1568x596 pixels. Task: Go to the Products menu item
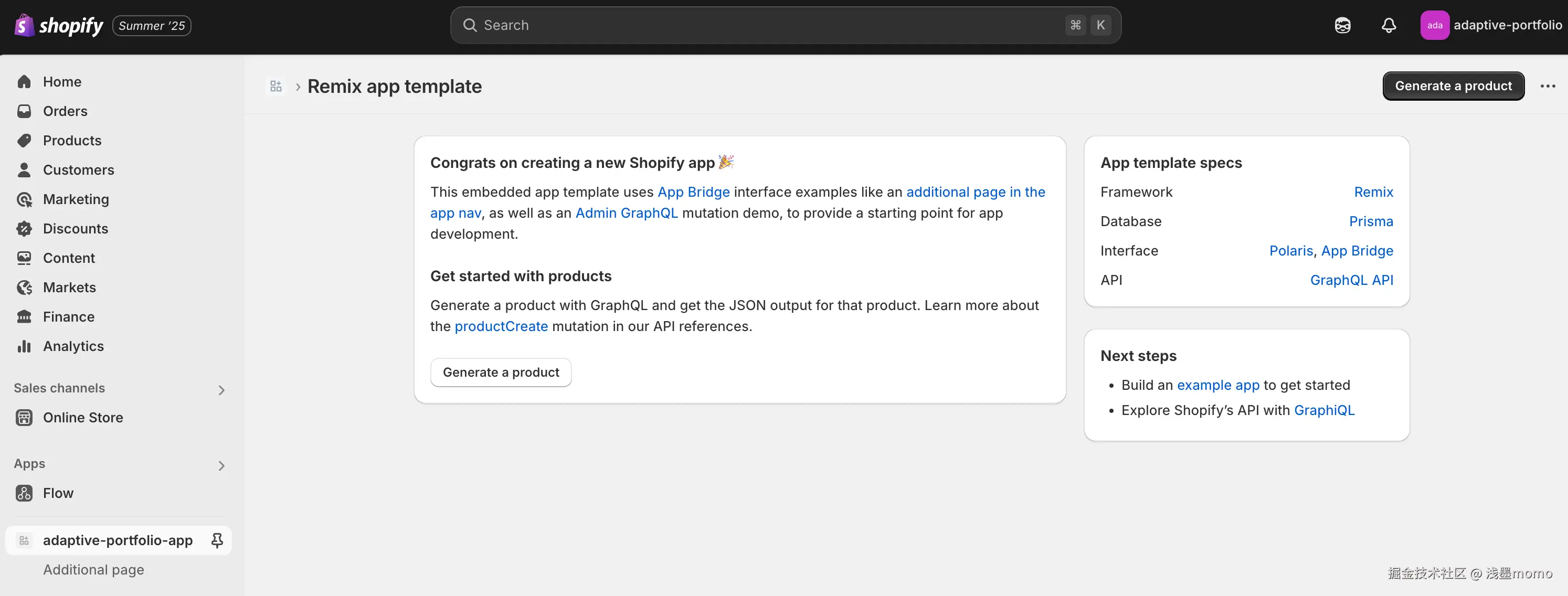(72, 141)
